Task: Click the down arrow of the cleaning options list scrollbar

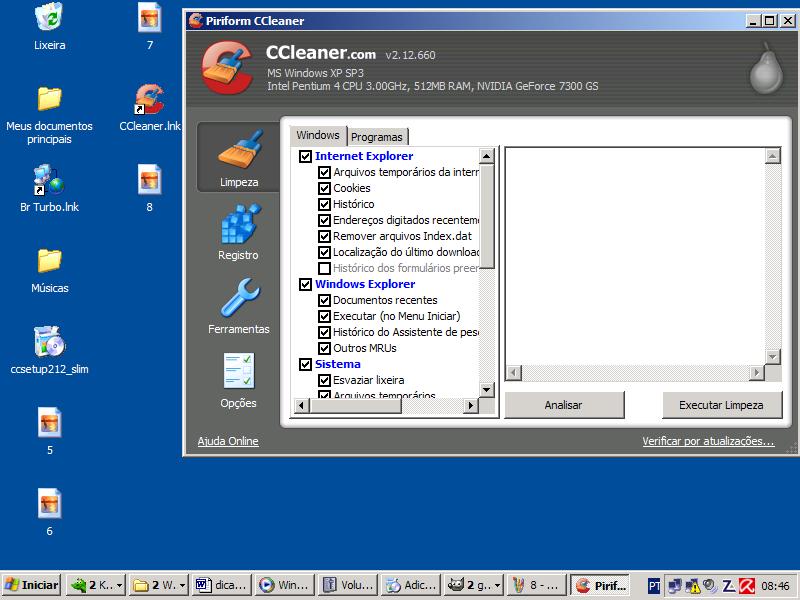Action: [487, 390]
